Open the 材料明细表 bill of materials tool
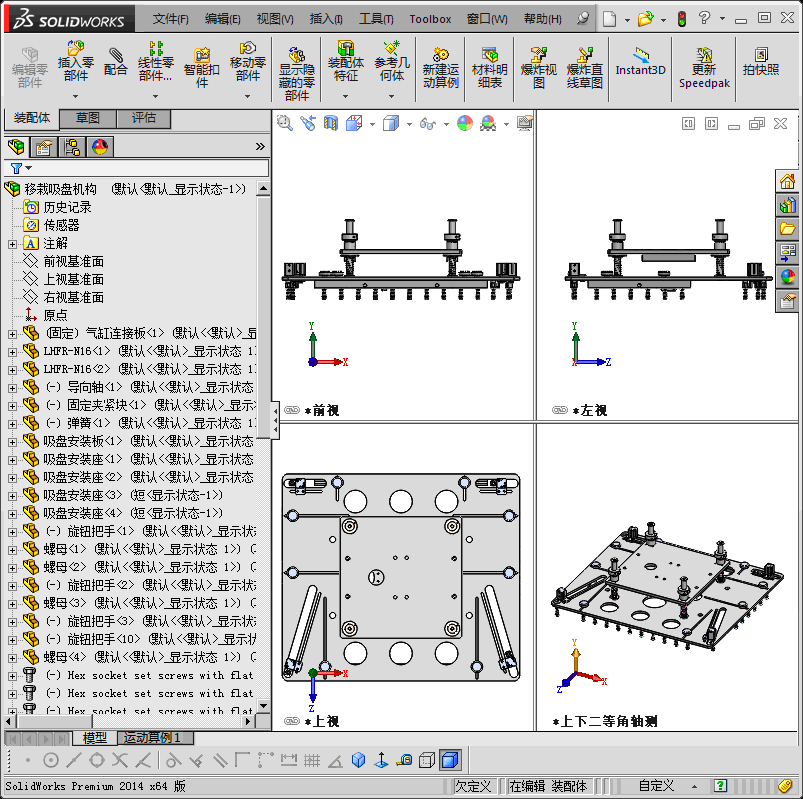The height and width of the screenshot is (799, 803). coord(490,68)
